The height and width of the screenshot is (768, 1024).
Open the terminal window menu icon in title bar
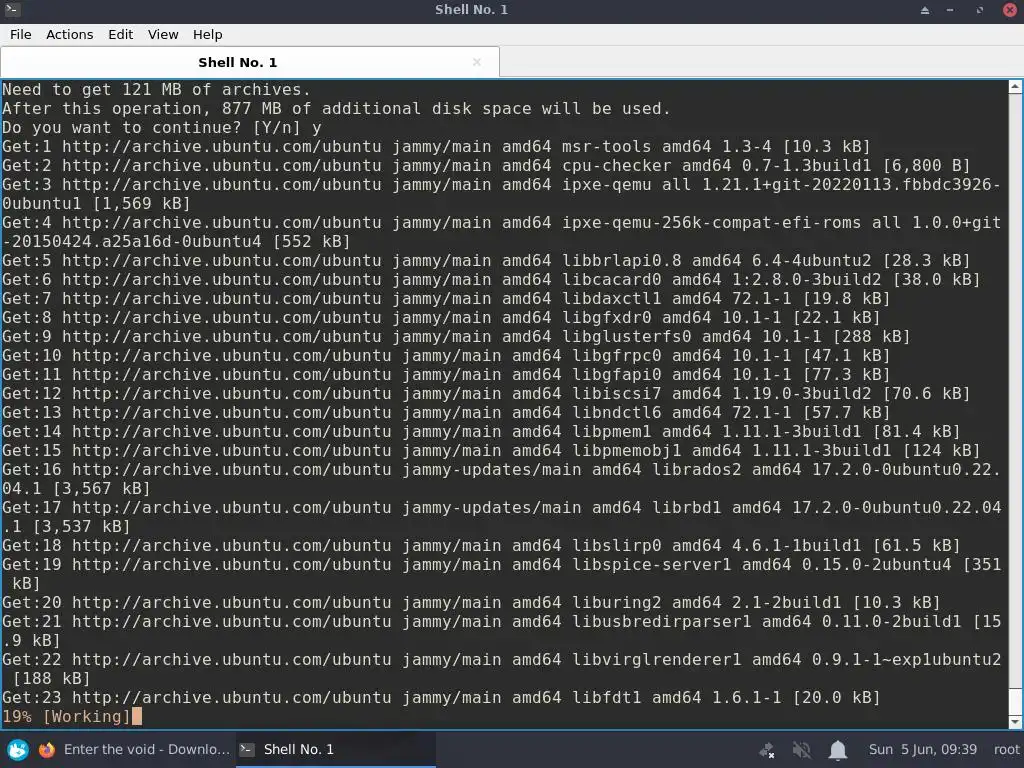pos(12,10)
